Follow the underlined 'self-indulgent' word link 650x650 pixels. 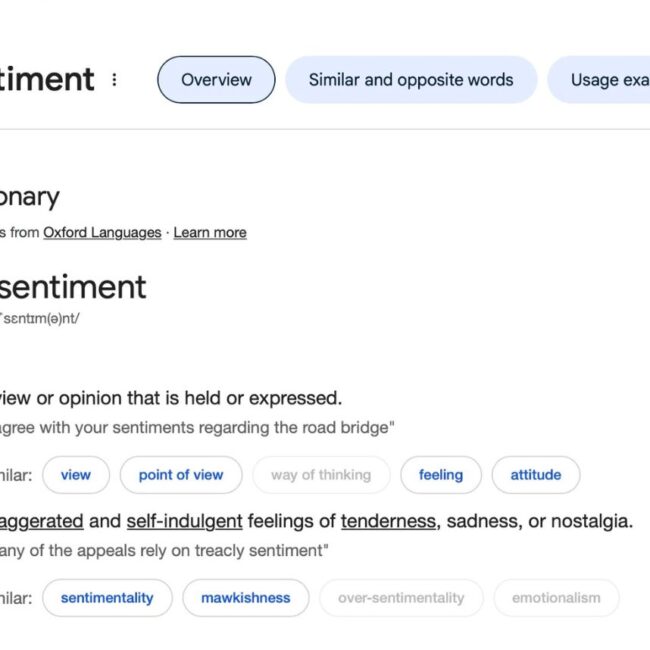click(185, 521)
